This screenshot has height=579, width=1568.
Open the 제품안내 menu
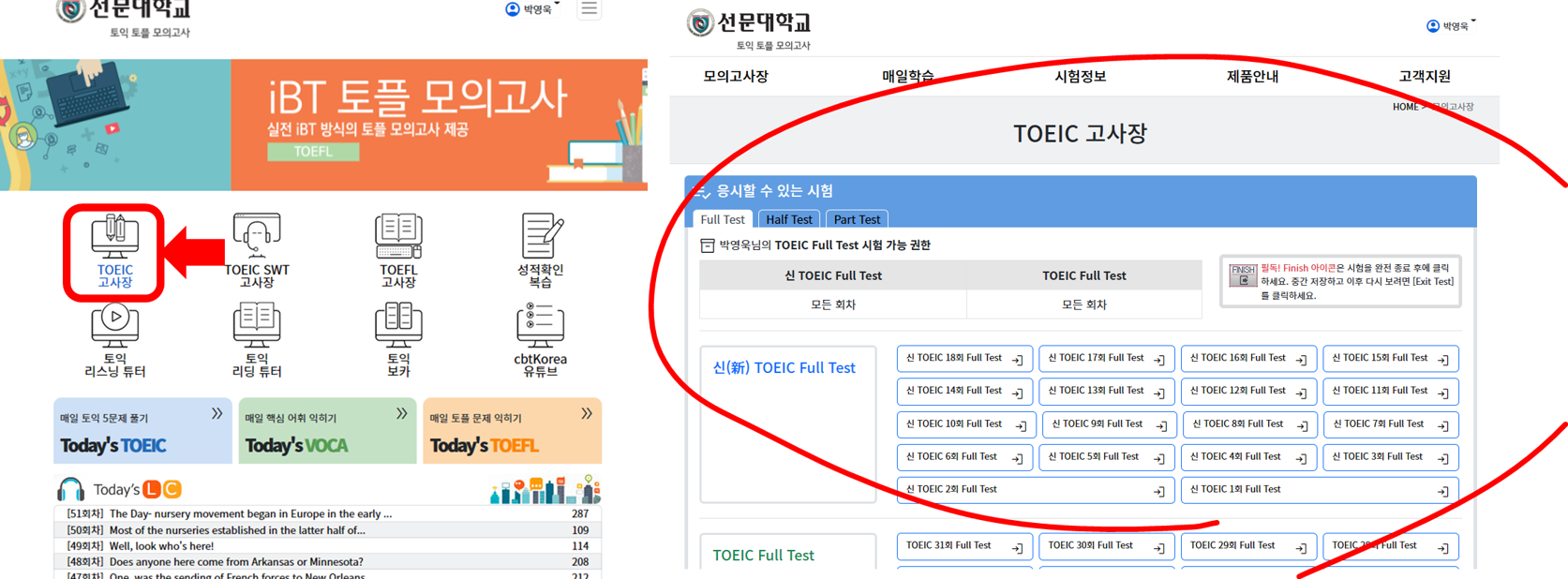1252,76
